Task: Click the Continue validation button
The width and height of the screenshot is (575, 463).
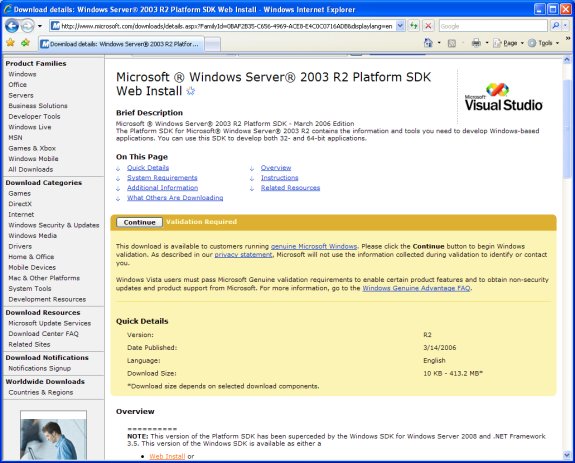Action: pyautogui.click(x=139, y=222)
